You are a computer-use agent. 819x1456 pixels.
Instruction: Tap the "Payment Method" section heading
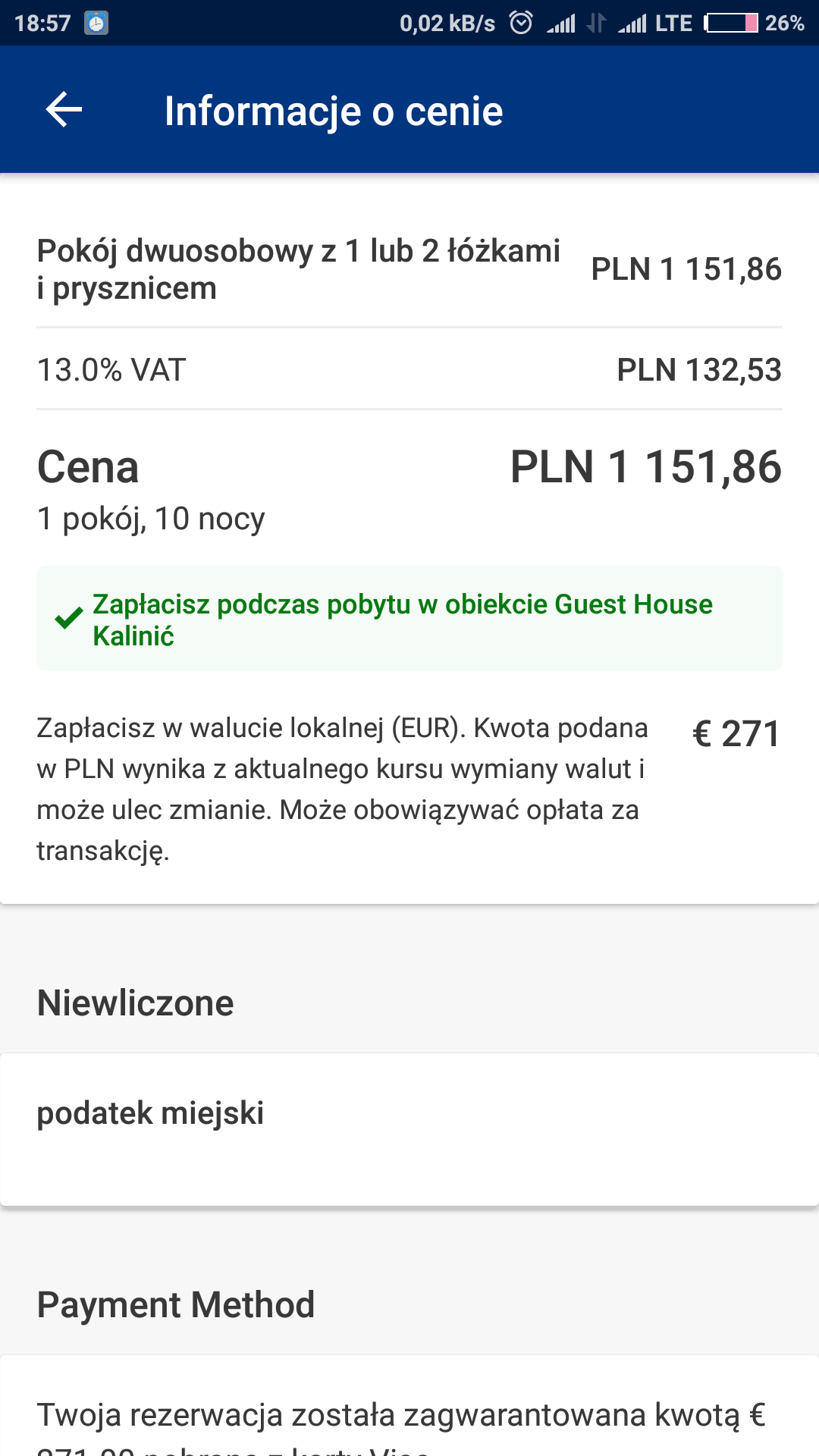tap(176, 1304)
